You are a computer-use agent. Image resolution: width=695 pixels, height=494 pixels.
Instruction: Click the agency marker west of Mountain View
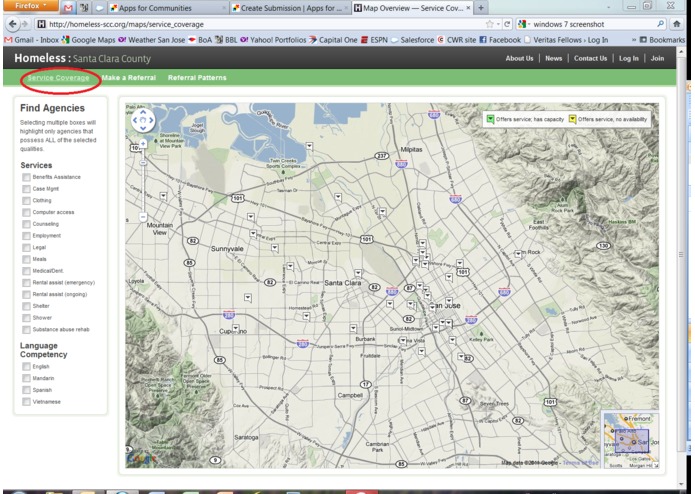(163, 195)
